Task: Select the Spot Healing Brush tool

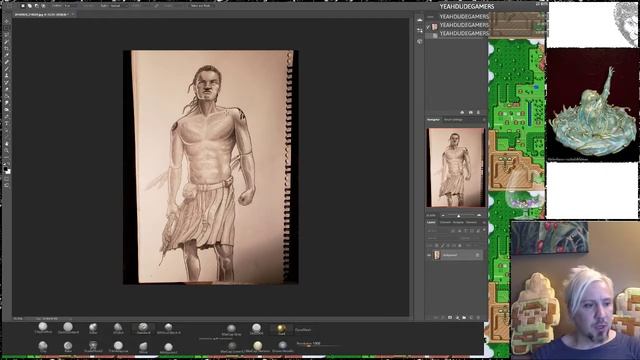Action: (6, 62)
